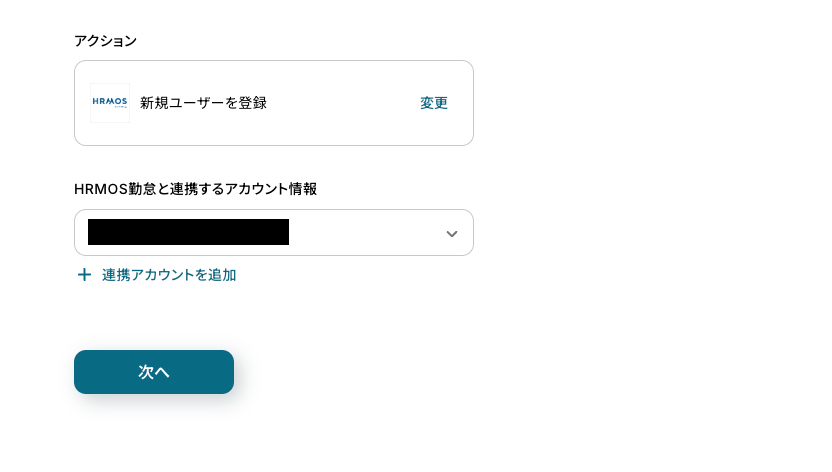This screenshot has height=472, width=832.
Task: Click the plus icon for adding an account
Action: [x=84, y=275]
